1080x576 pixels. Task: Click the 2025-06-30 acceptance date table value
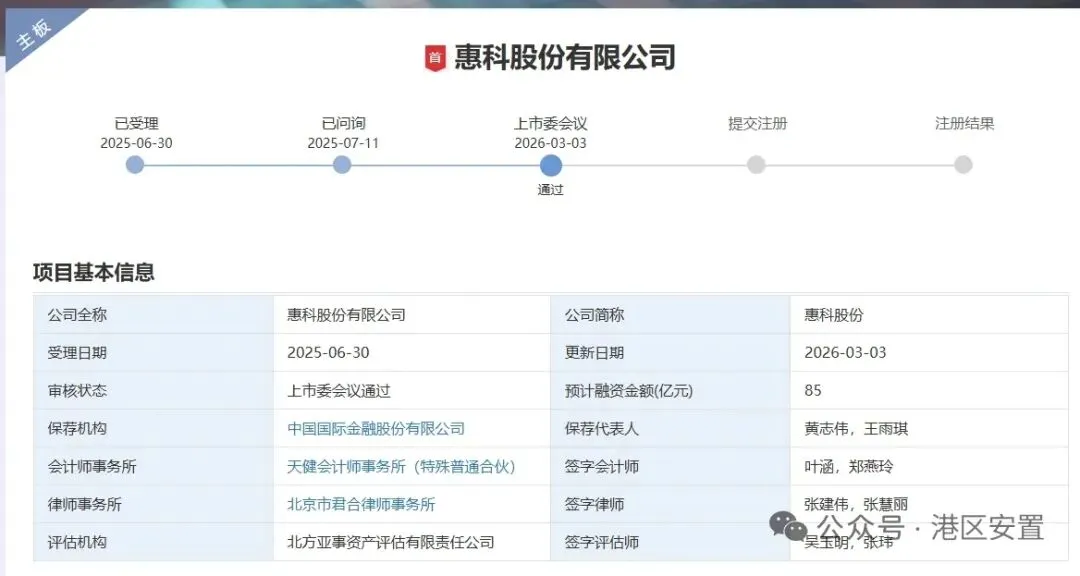(x=329, y=353)
